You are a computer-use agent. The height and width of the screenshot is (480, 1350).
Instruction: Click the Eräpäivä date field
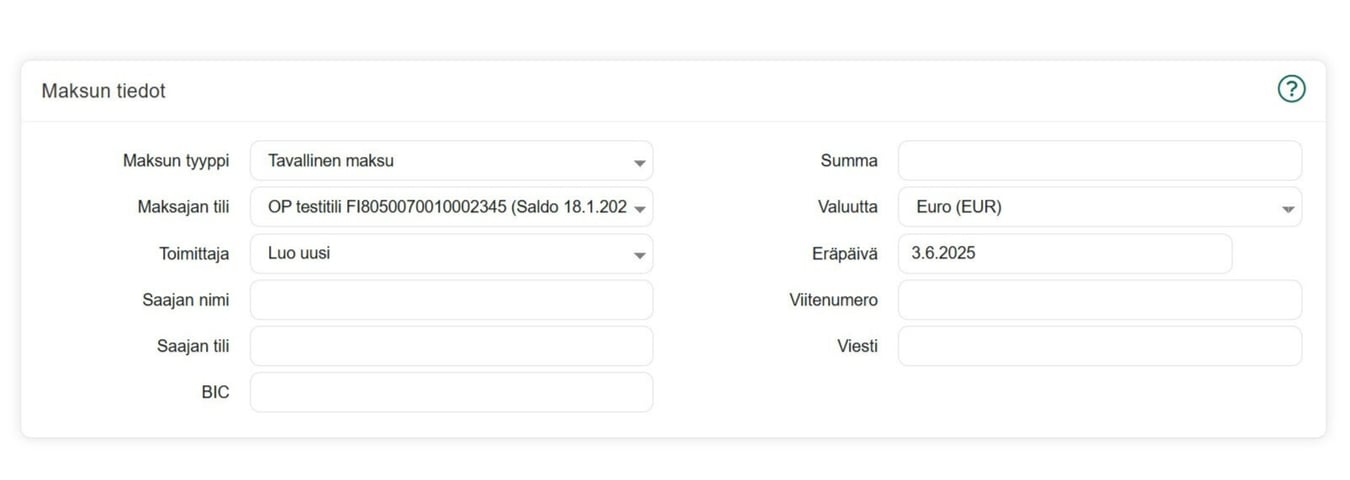pyautogui.click(x=1064, y=254)
